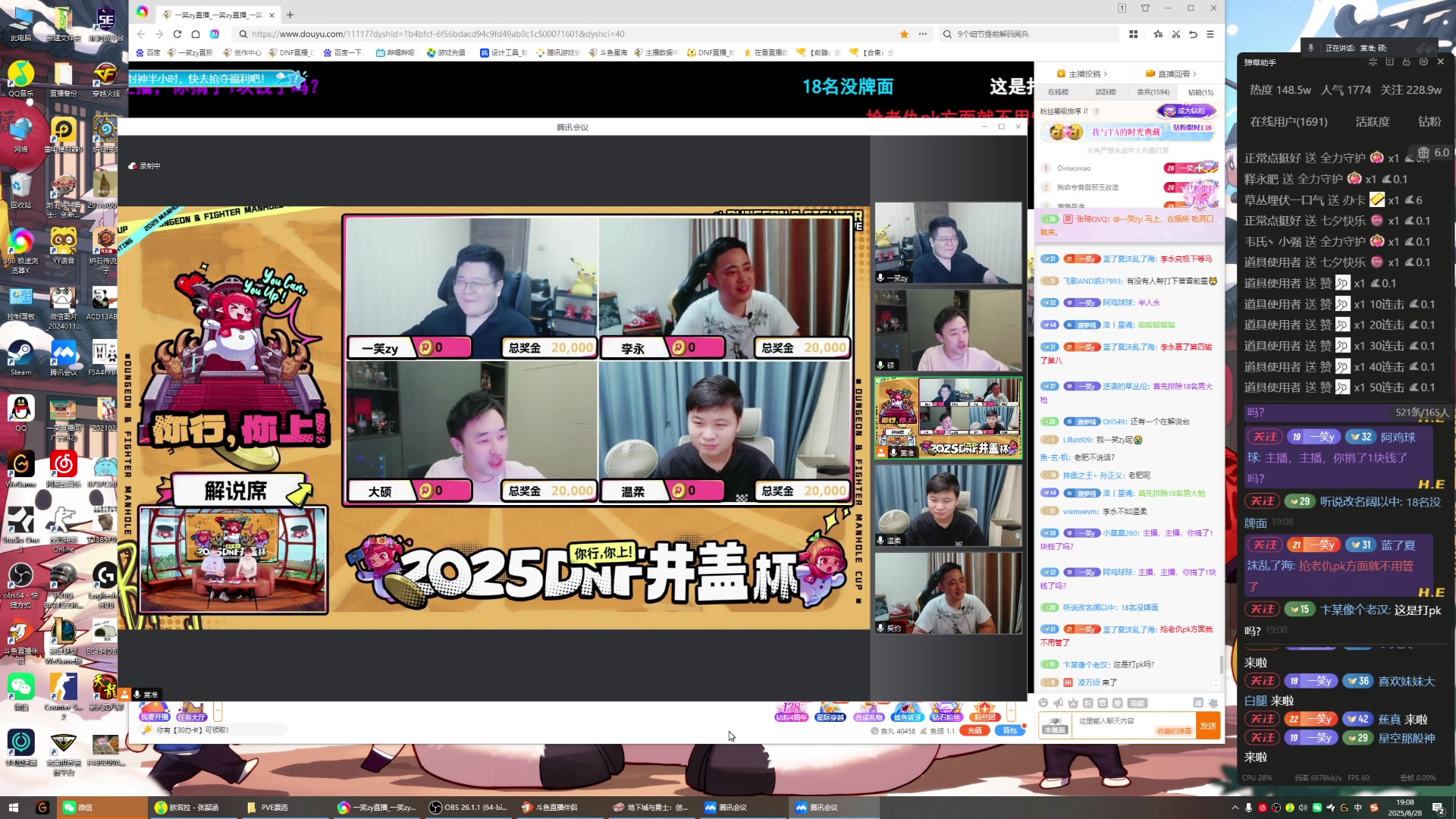Open the 哔哩哔哩 bookmark
1456x819 pixels.
(395, 53)
